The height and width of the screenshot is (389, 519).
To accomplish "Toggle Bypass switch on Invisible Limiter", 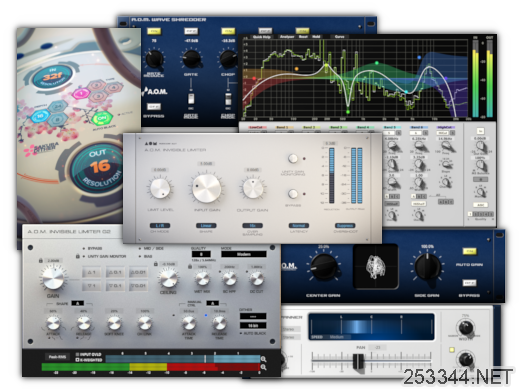I will click(x=293, y=193).
